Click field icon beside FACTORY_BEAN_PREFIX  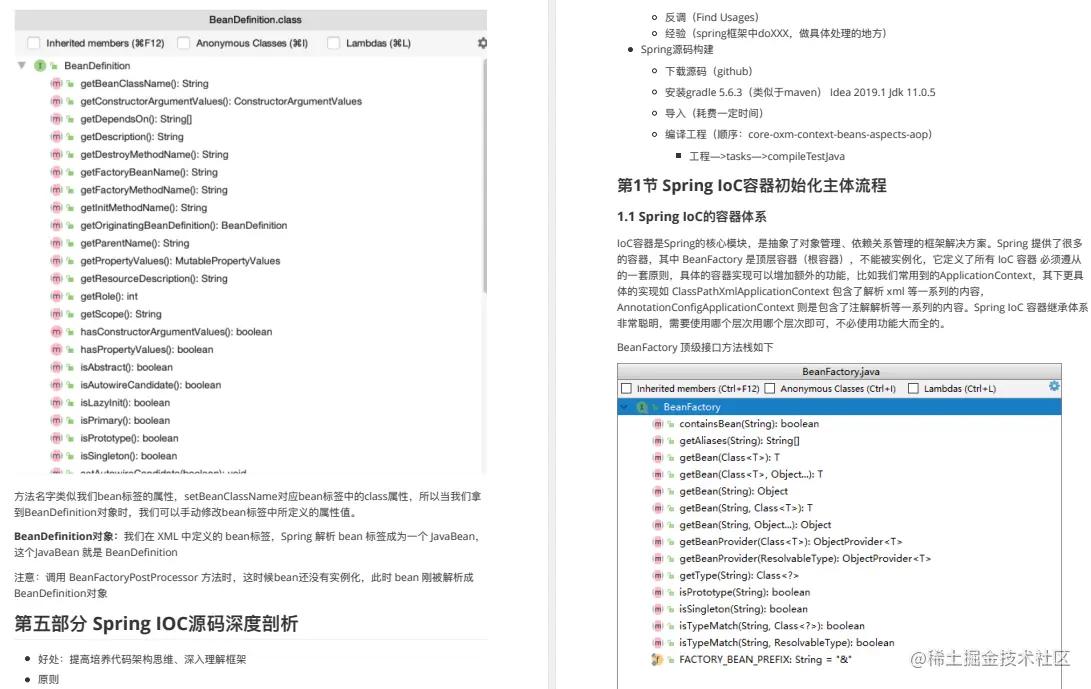click(657, 659)
